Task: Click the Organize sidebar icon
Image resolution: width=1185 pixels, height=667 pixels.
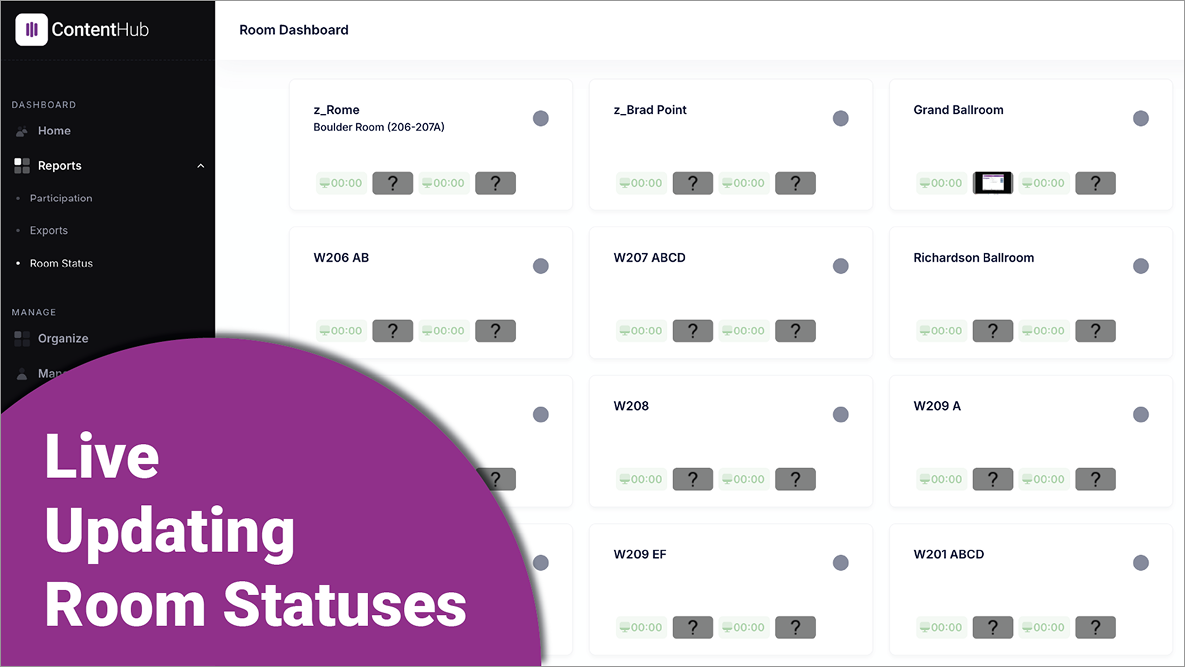Action: (x=22, y=339)
